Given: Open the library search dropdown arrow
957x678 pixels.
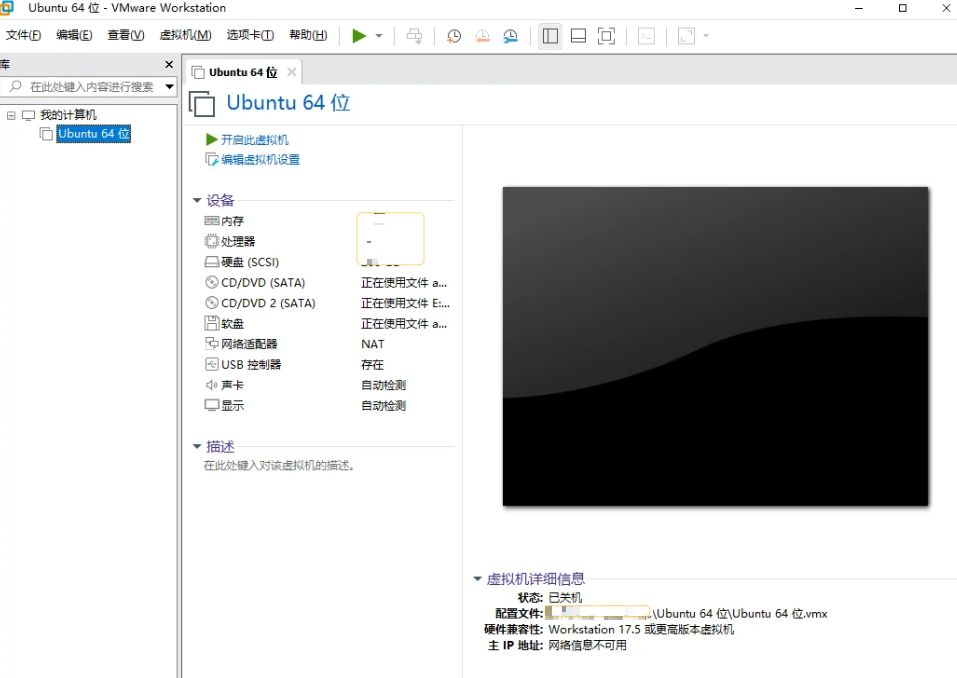Looking at the screenshot, I should click(x=170, y=87).
